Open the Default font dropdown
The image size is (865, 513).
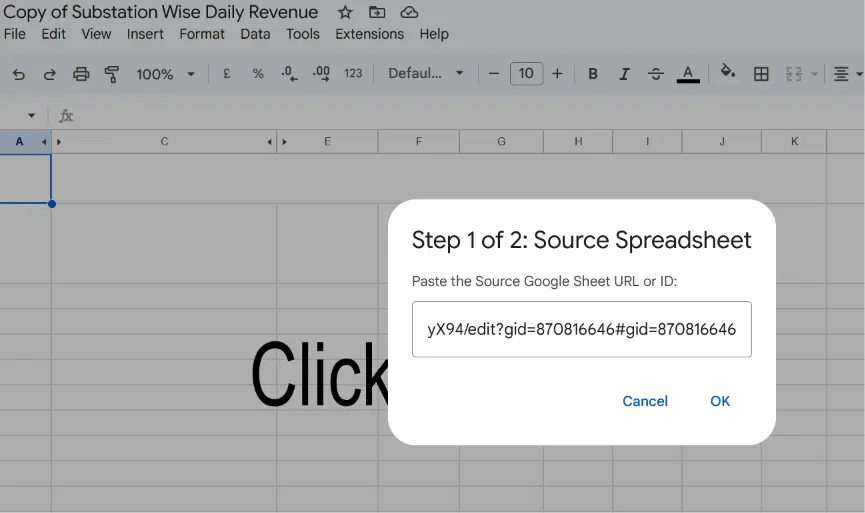425,73
